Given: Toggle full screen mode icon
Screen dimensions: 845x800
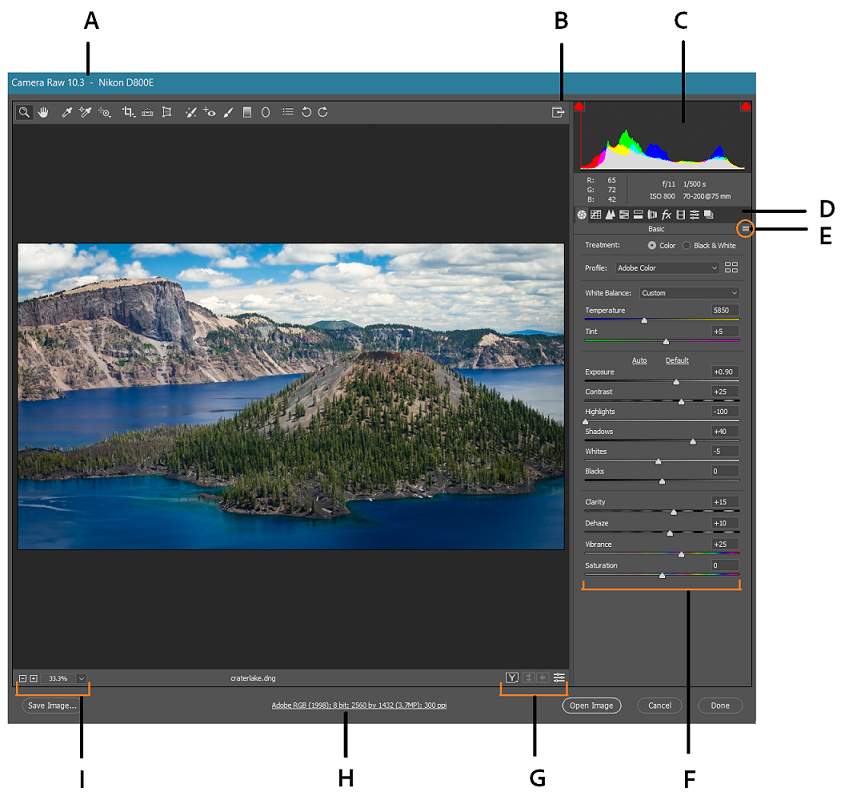Looking at the screenshot, I should [x=558, y=112].
